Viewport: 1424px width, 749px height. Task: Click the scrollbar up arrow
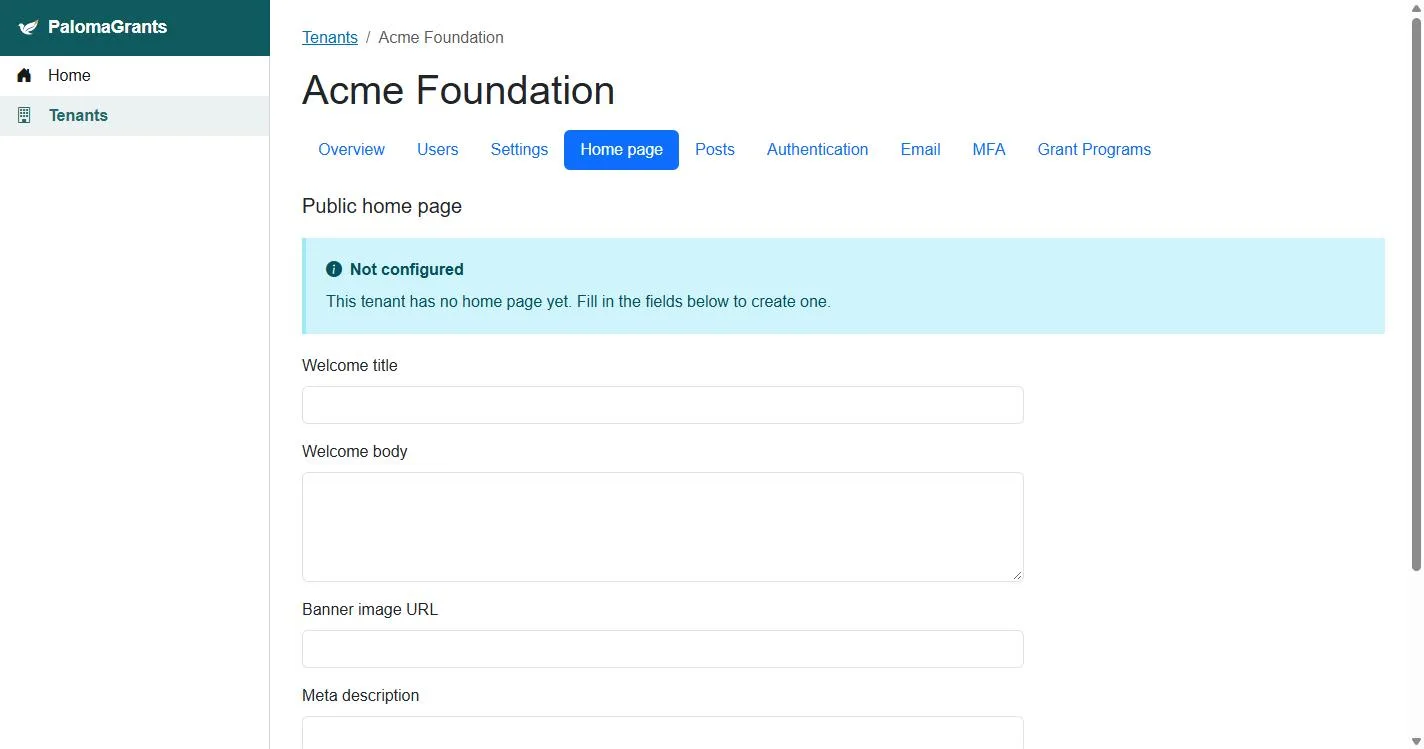tap(1416, 8)
